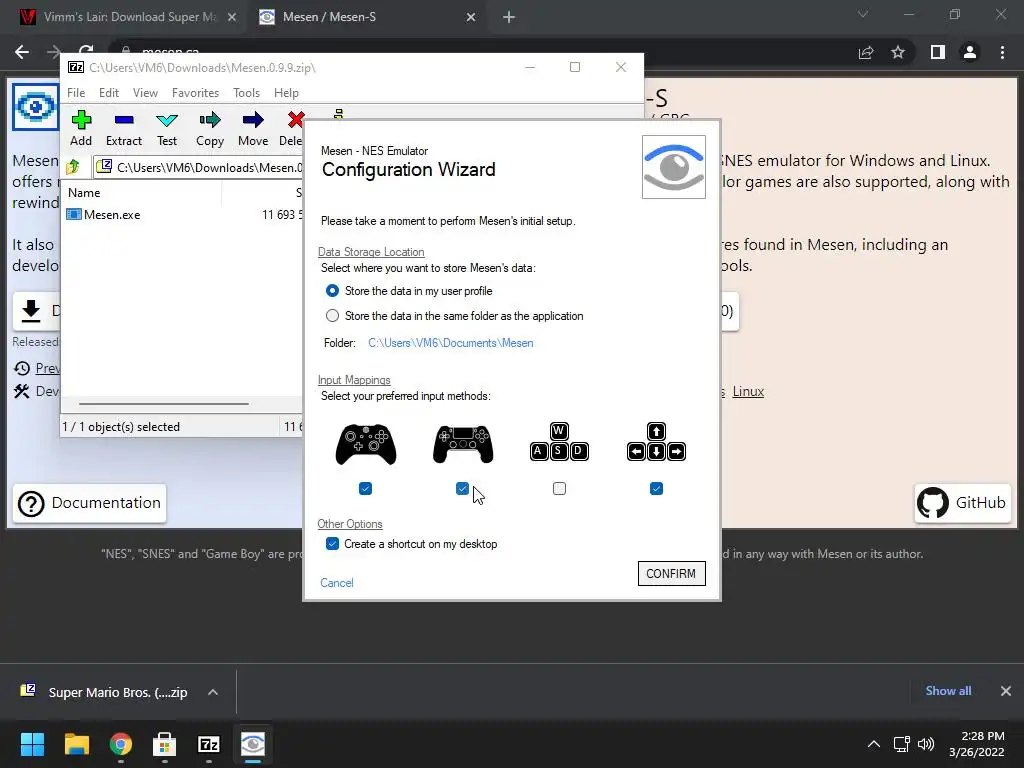Click the Mesen logo on webpage
This screenshot has height=768, width=1024.
click(x=35, y=106)
